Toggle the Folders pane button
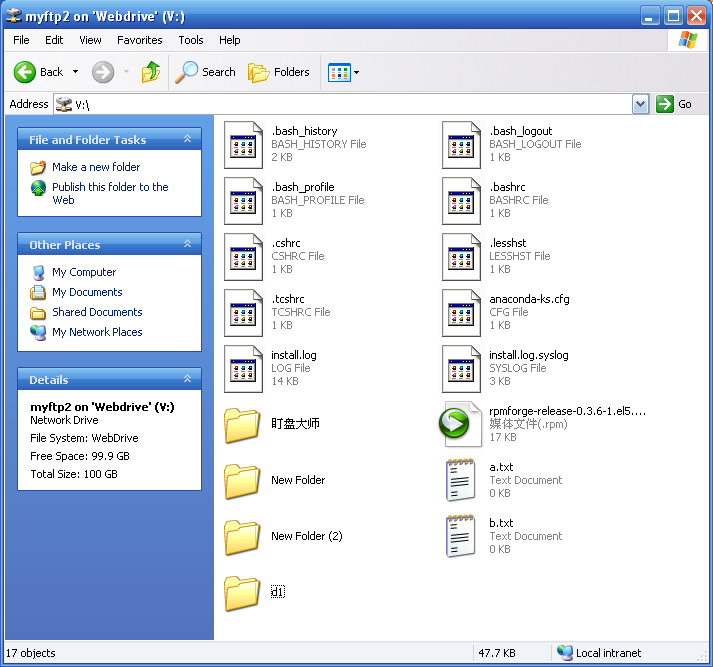Image resolution: width=713 pixels, height=667 pixels. [x=279, y=72]
